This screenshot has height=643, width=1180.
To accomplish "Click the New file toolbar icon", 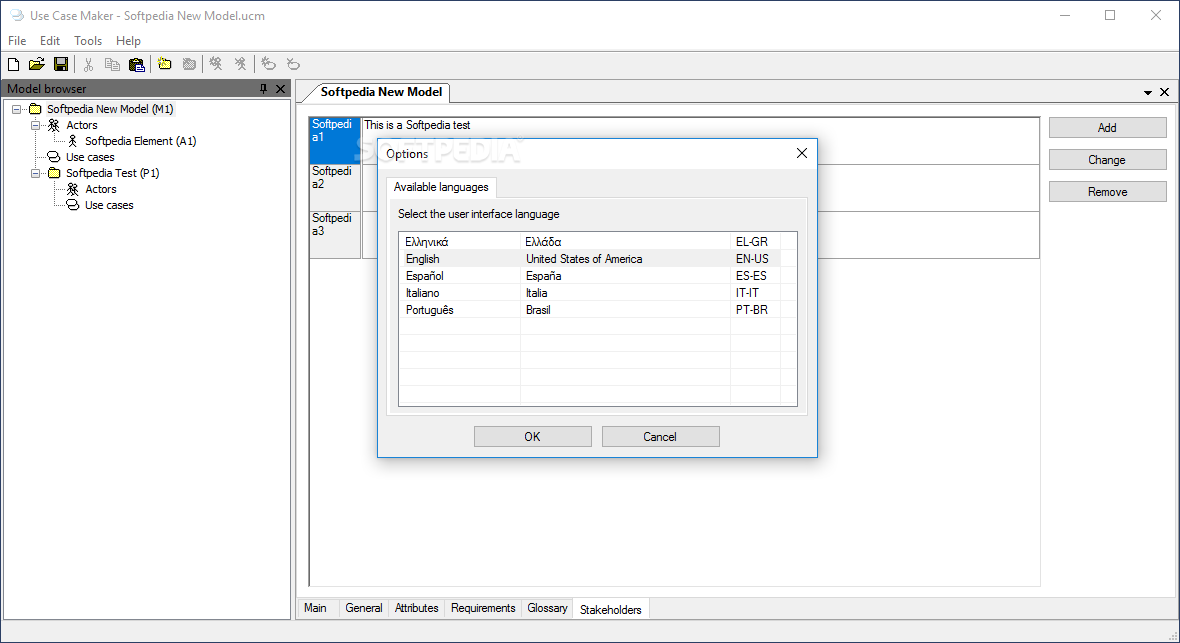I will click(x=14, y=65).
